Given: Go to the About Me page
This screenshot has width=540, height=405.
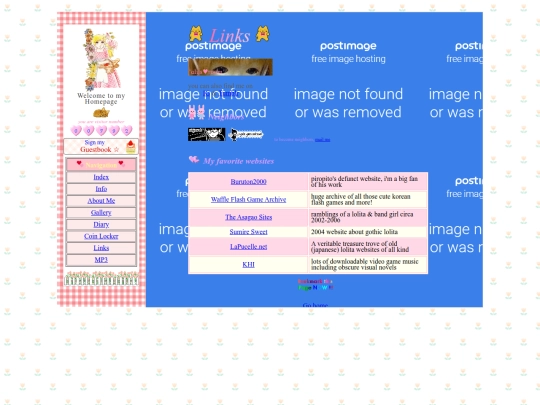Looking at the screenshot, I should pos(101,200).
